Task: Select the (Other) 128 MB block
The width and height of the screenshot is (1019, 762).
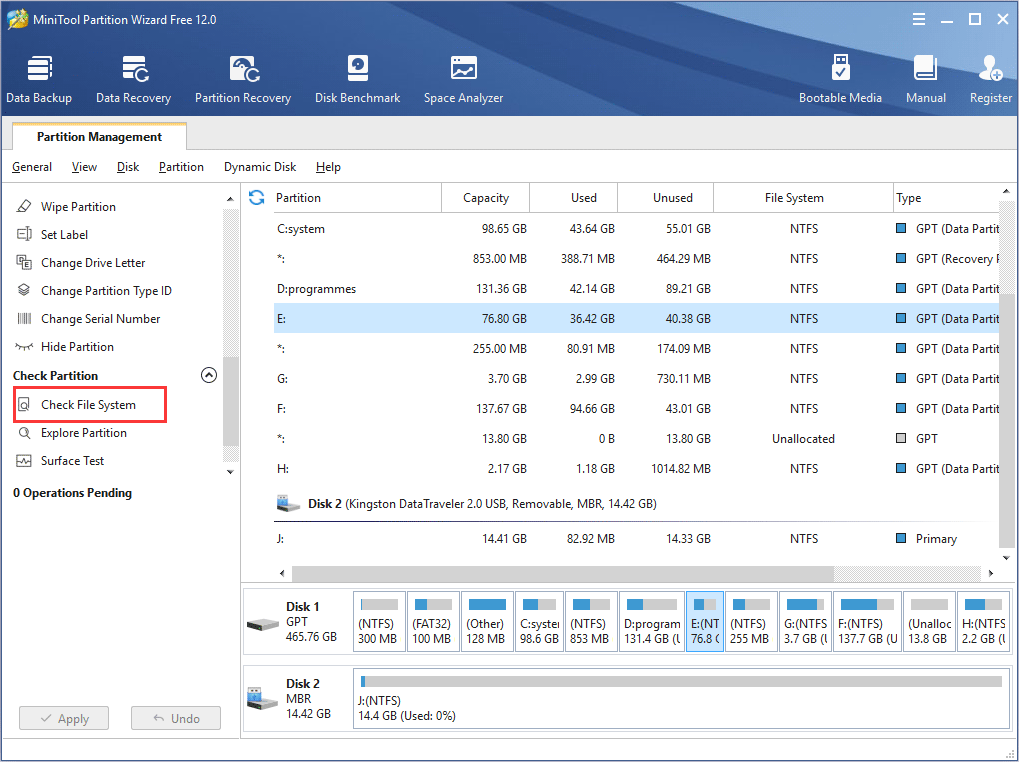Action: 487,622
